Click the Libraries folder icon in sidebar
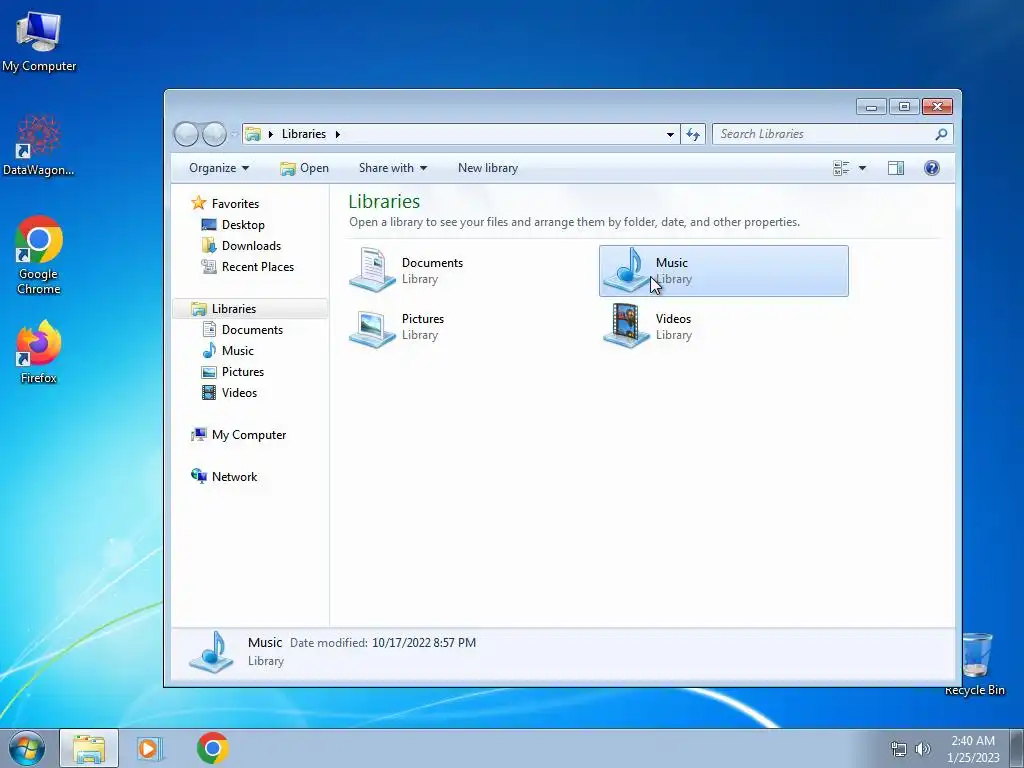The height and width of the screenshot is (768, 1024). tap(199, 308)
